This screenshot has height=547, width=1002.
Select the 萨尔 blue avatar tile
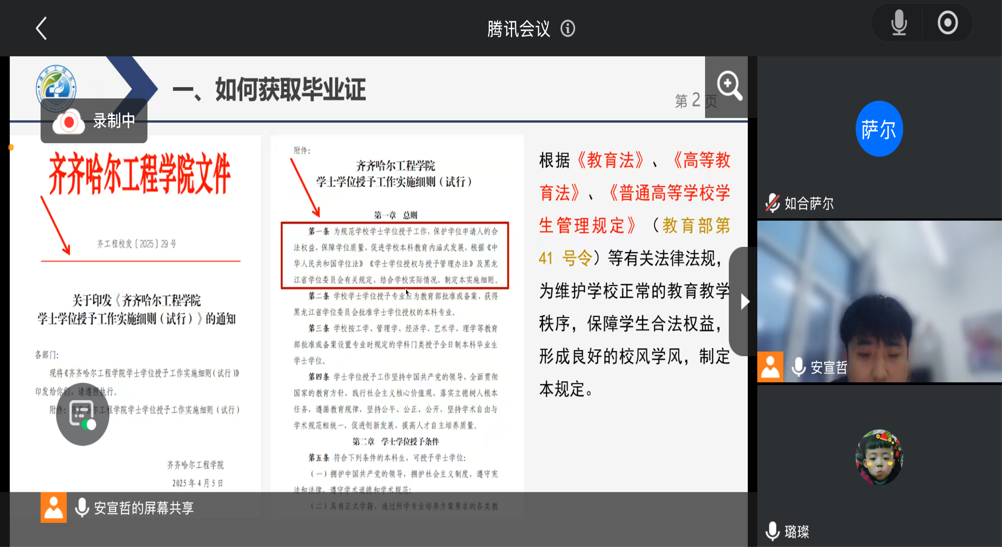pos(879,129)
